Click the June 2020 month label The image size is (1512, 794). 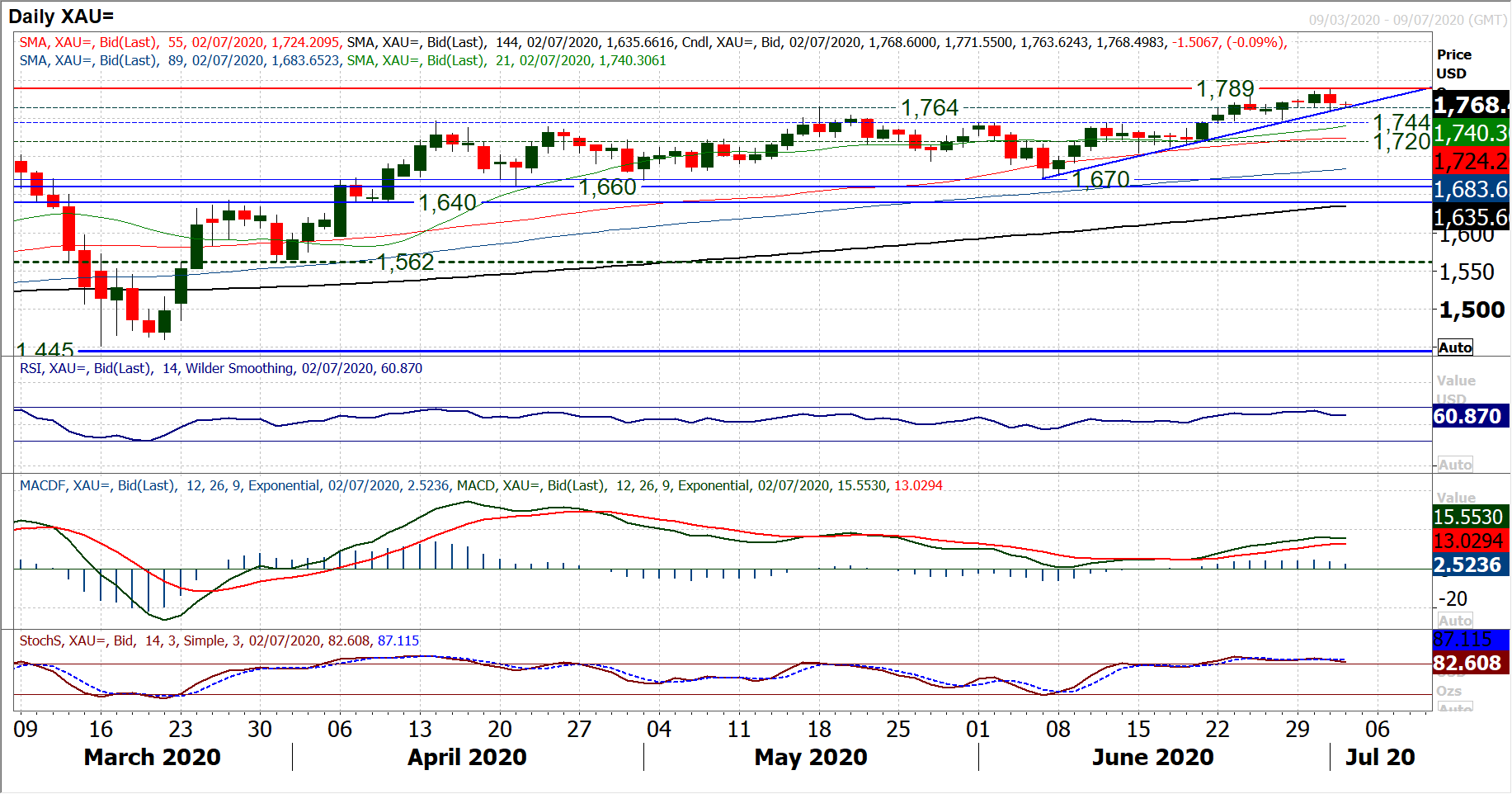coord(1152,757)
